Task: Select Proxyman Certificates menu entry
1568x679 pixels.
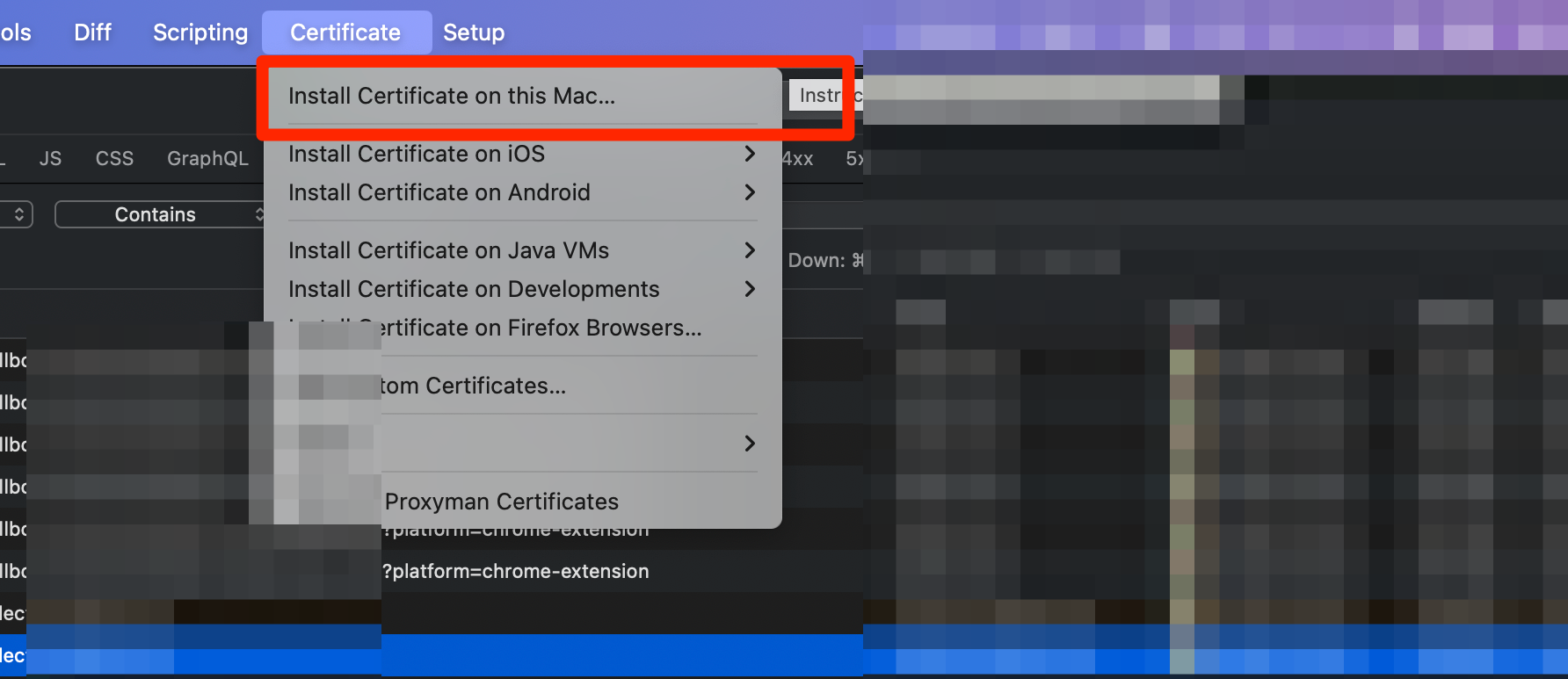Action: pos(501,501)
